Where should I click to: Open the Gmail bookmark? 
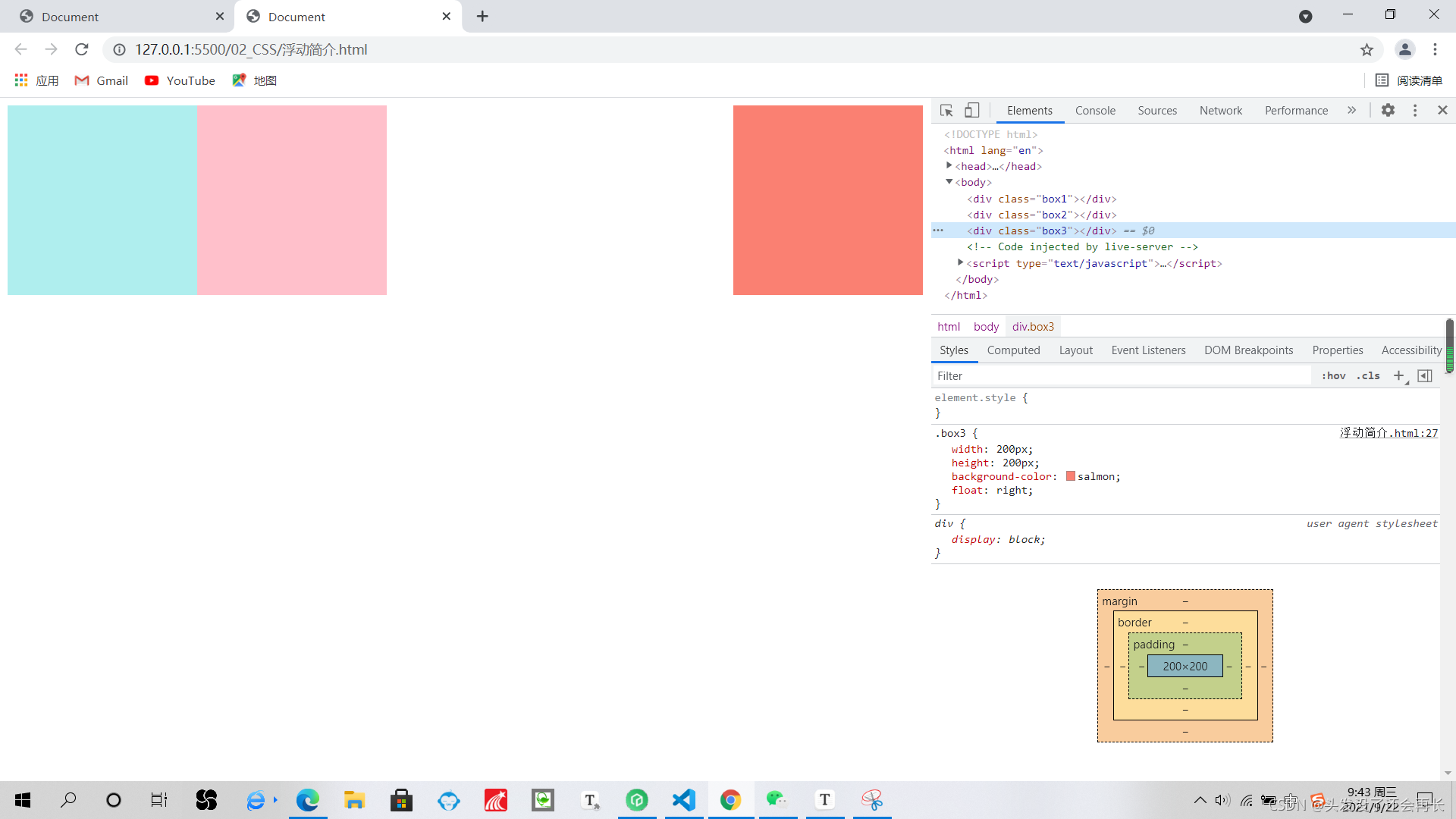coord(102,80)
